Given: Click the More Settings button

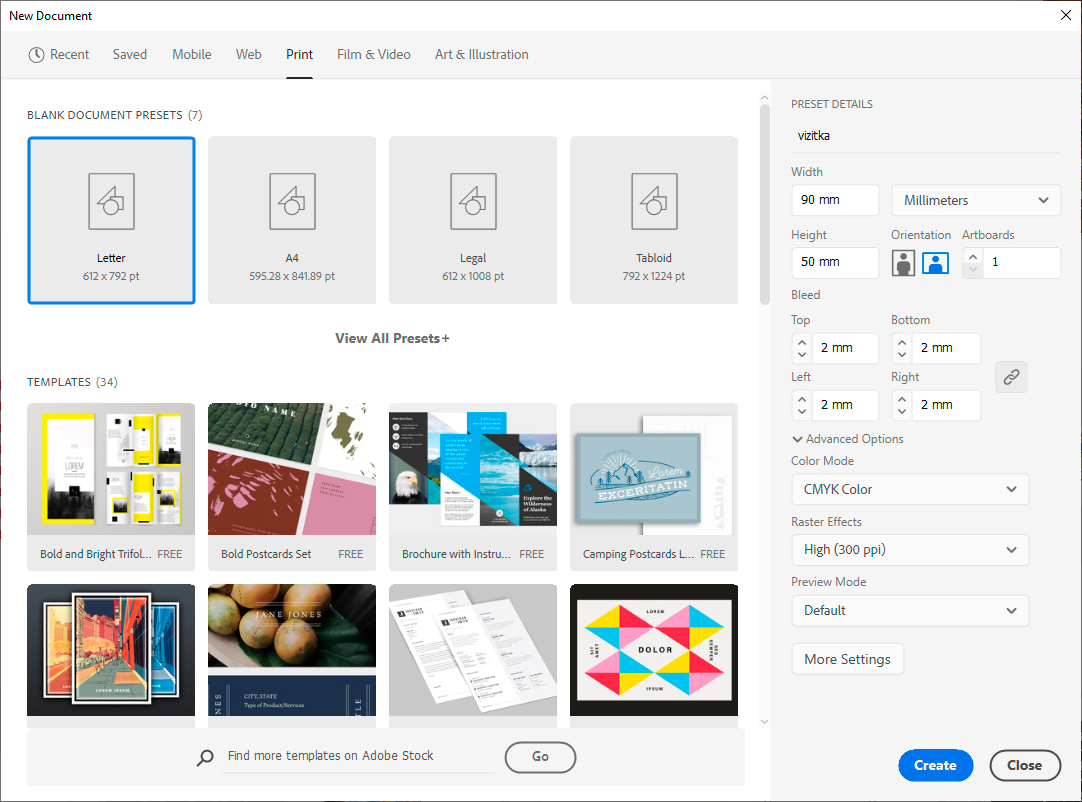Looking at the screenshot, I should (x=847, y=659).
